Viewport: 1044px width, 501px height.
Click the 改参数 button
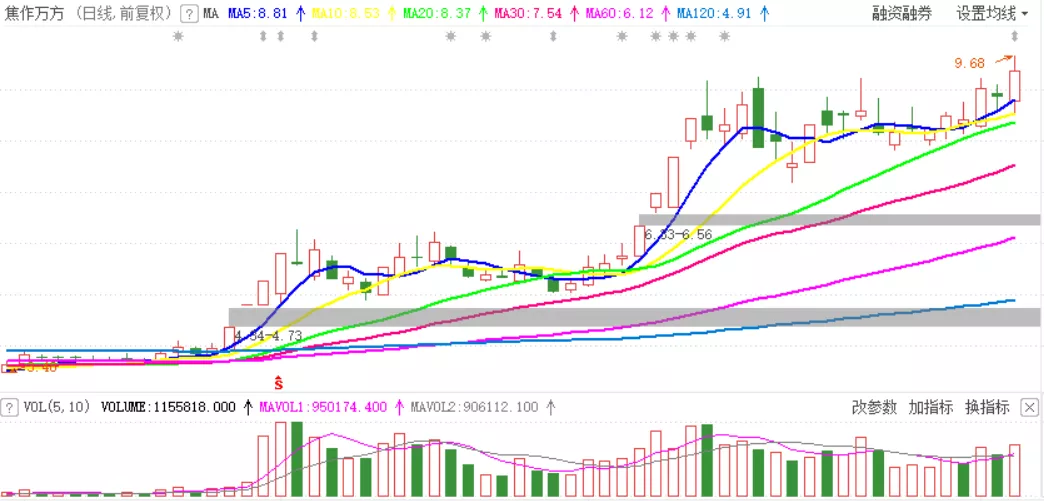[x=874, y=407]
